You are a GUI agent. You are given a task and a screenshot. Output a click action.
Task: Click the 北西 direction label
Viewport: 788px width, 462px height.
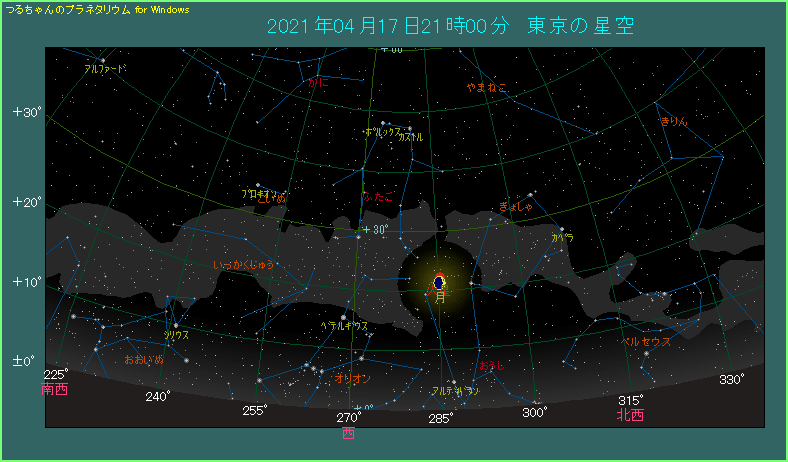(x=630, y=415)
